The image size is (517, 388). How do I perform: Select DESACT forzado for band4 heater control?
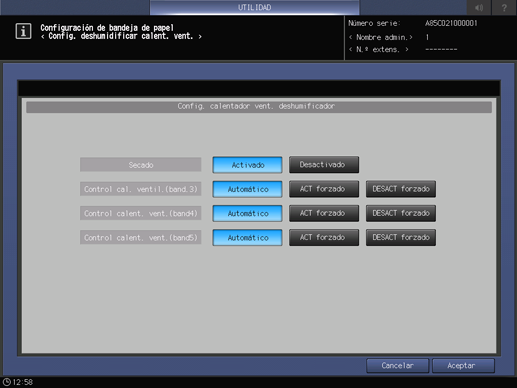pos(401,213)
